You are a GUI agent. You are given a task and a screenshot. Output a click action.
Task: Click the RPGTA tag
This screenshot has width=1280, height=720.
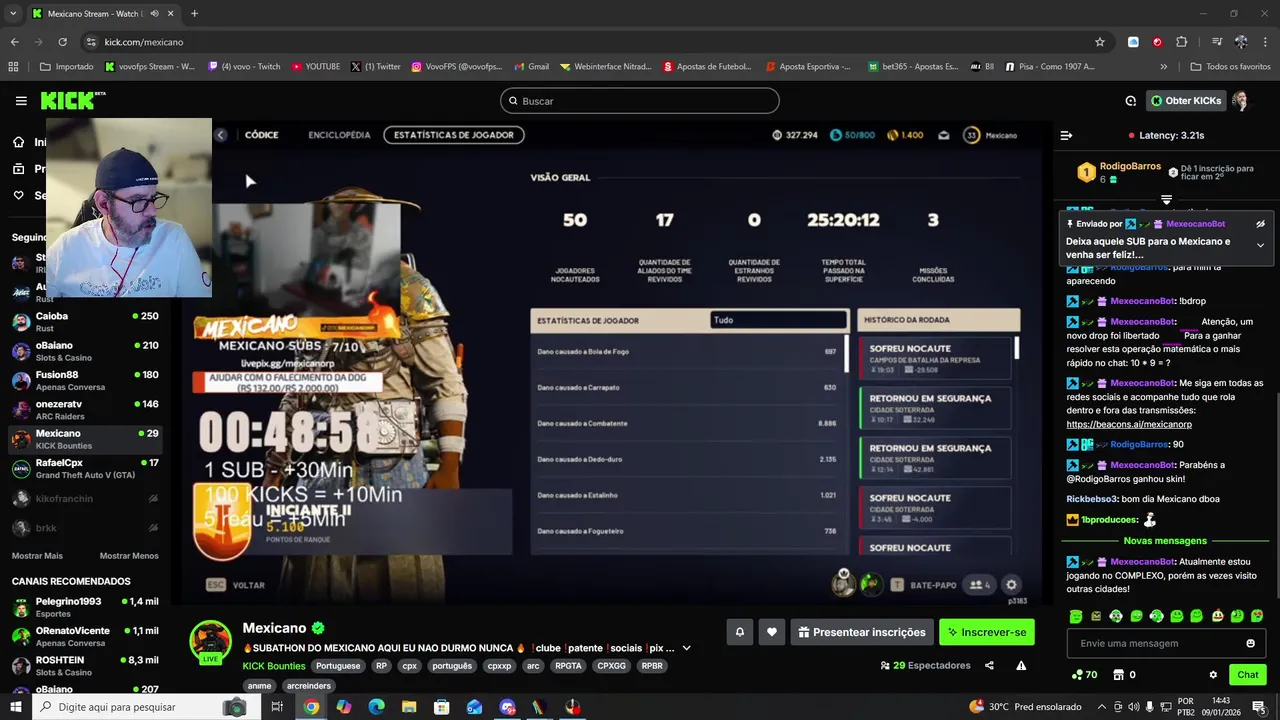pyautogui.click(x=568, y=666)
